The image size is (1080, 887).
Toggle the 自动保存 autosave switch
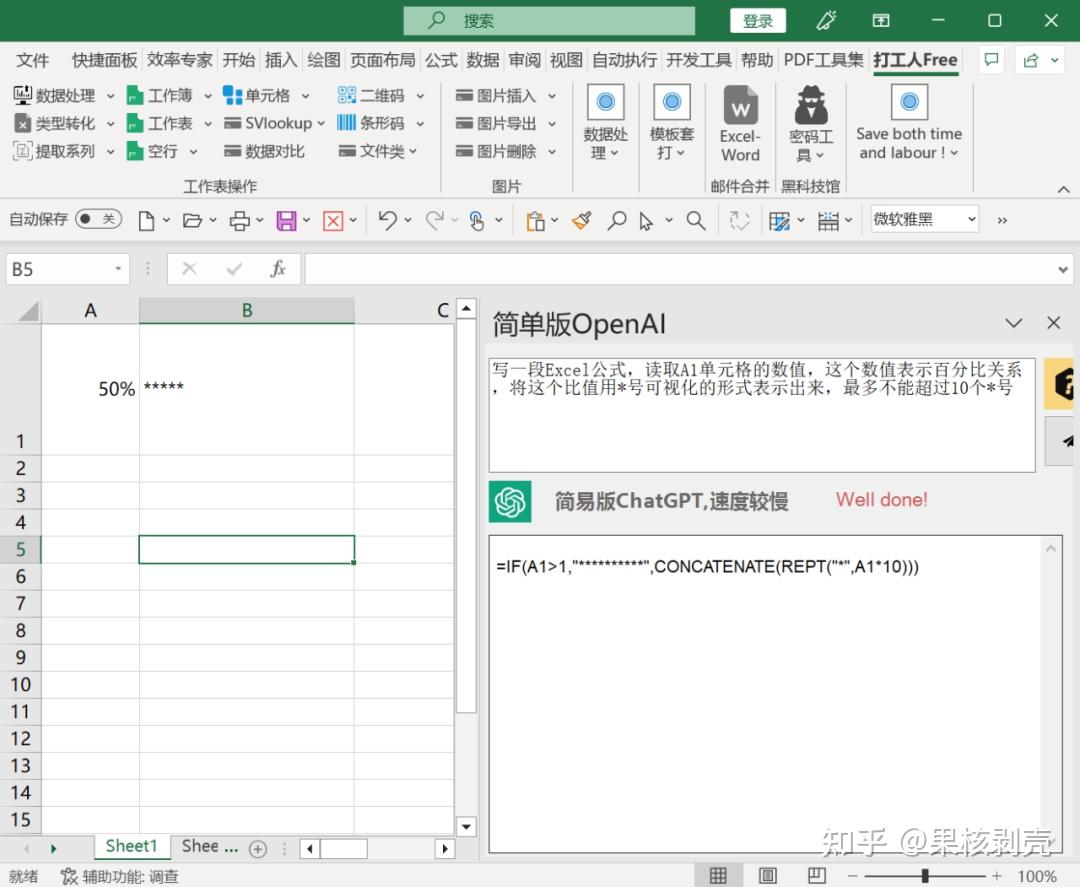point(98,219)
